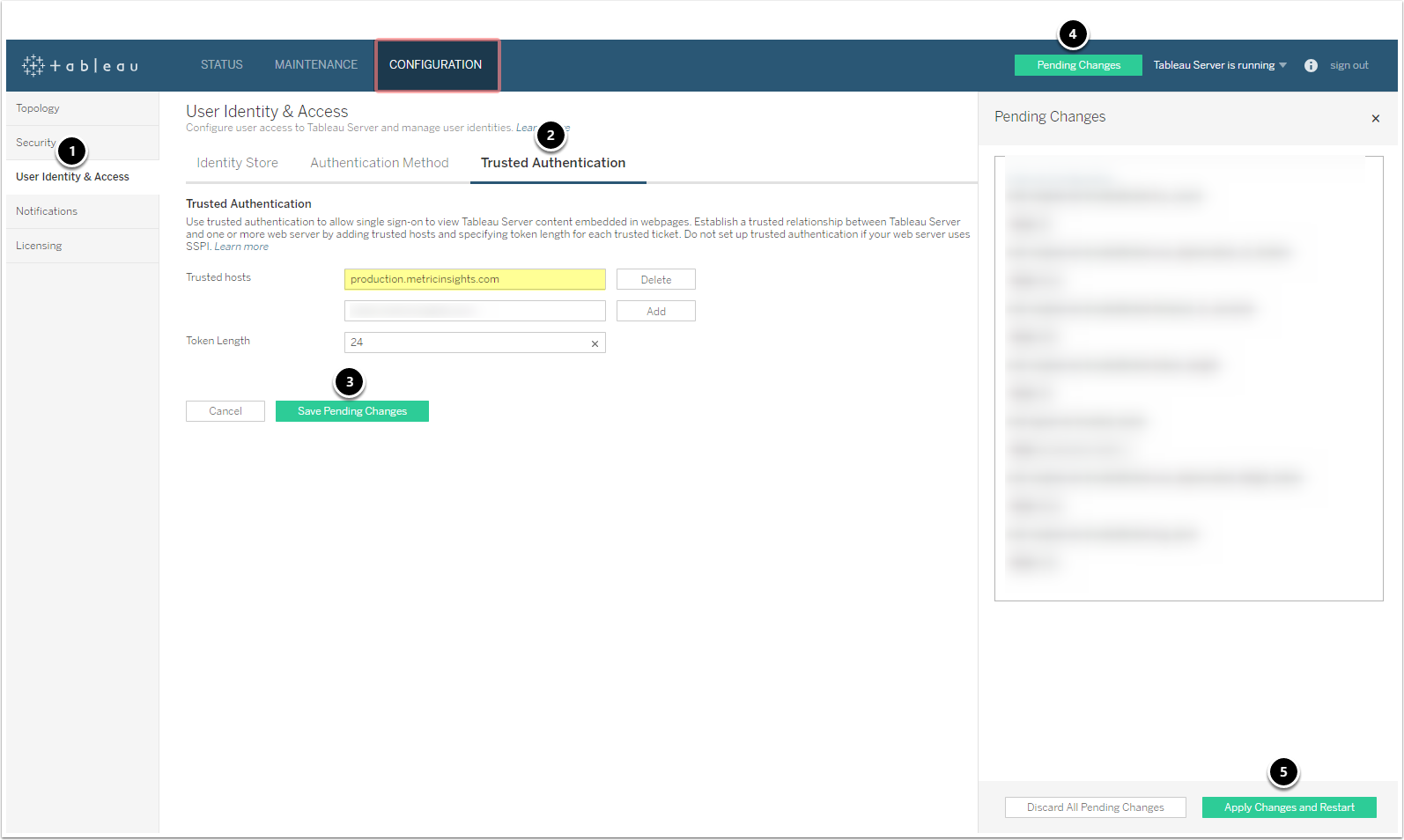Click the production.metricinsights.com trusted host field

(x=475, y=279)
